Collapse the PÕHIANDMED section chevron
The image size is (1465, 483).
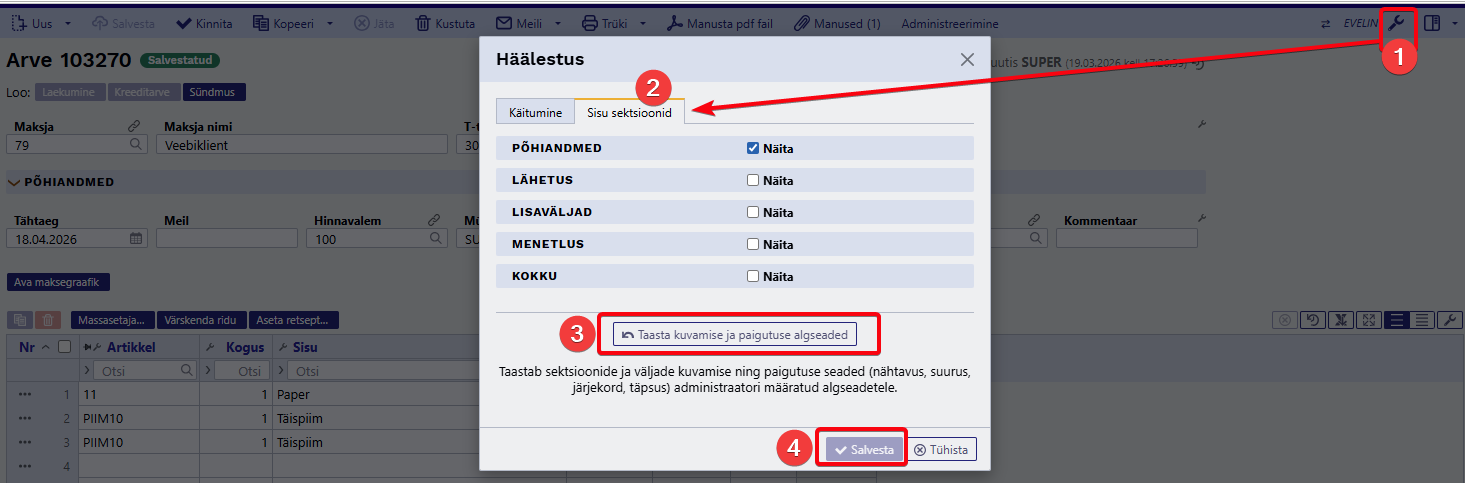click(14, 182)
